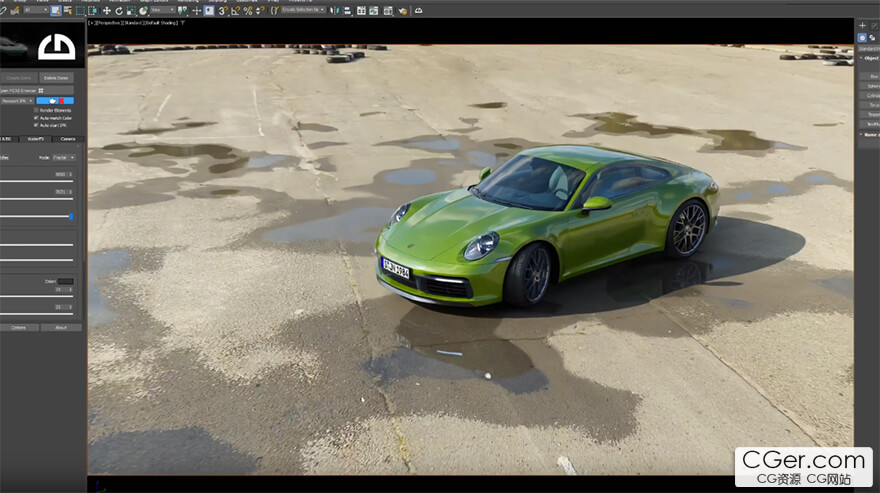Click Edit Named Selection Sets icon
880x493 pixels.
tap(274, 11)
